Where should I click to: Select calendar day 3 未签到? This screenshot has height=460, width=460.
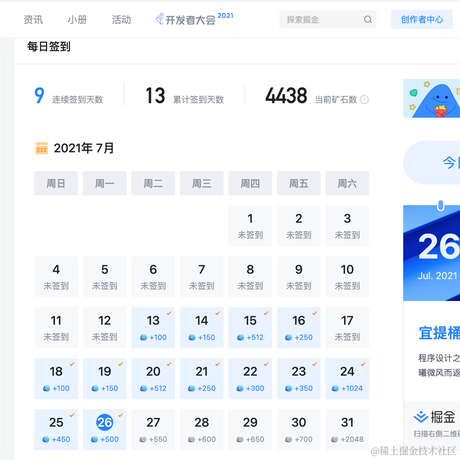pos(347,226)
